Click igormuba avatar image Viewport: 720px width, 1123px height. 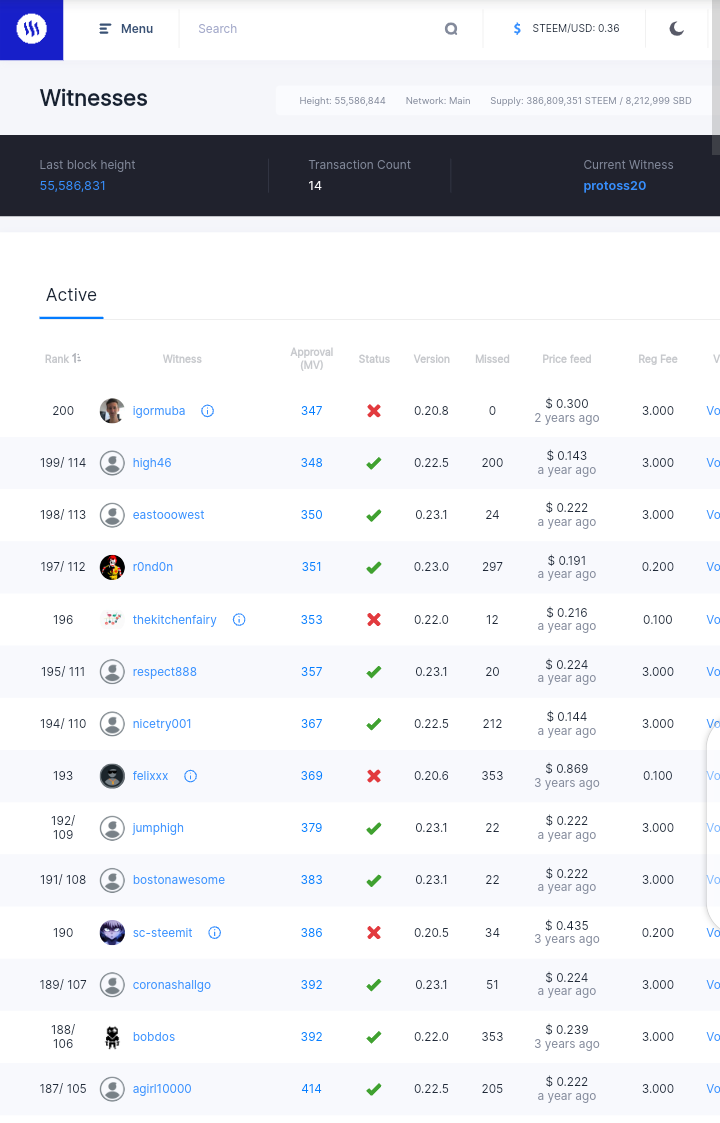click(x=112, y=411)
